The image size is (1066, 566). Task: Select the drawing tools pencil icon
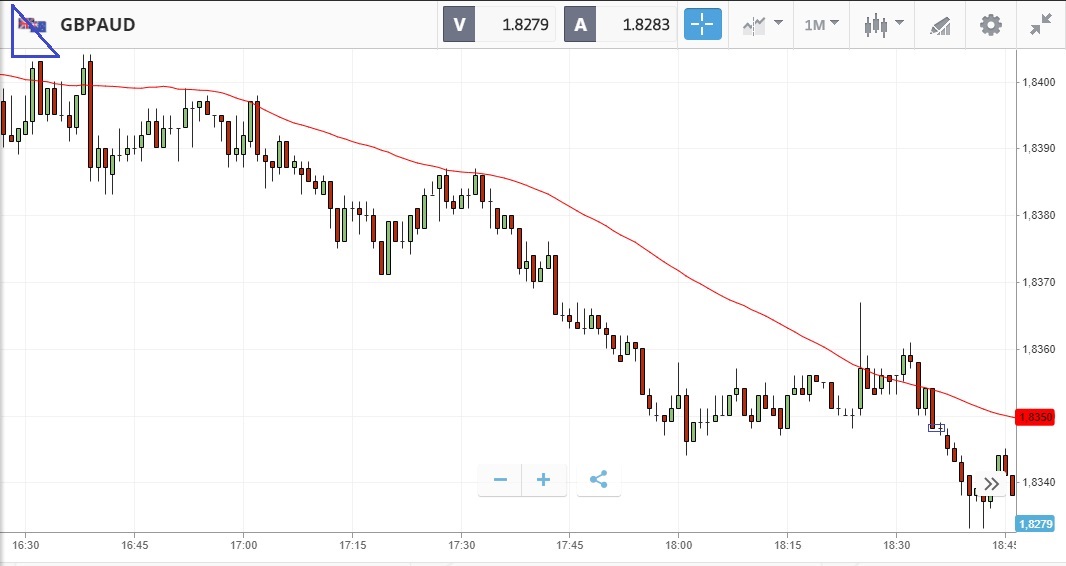click(x=939, y=25)
